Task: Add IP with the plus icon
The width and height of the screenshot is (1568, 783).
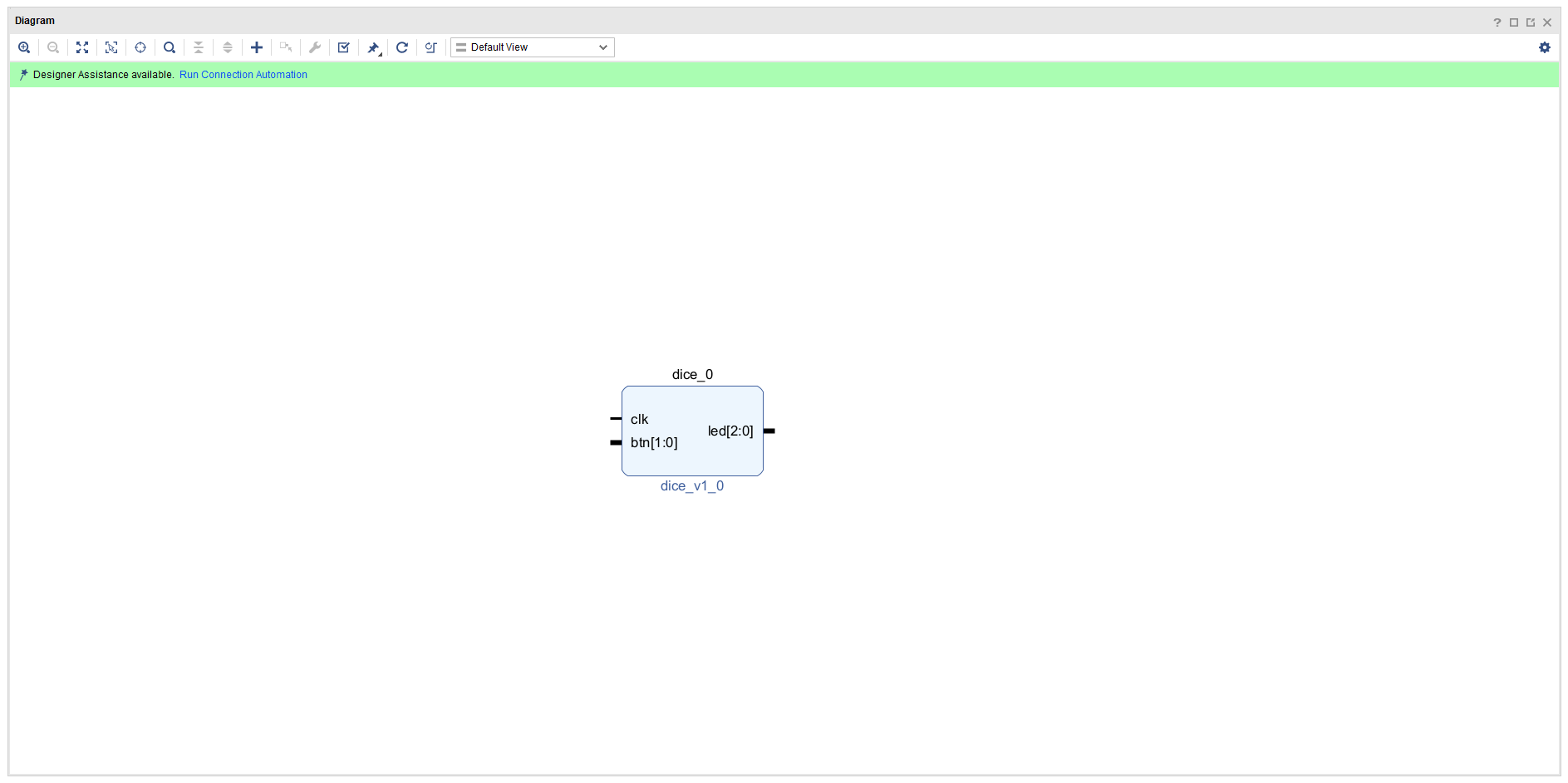Action: coord(257,47)
